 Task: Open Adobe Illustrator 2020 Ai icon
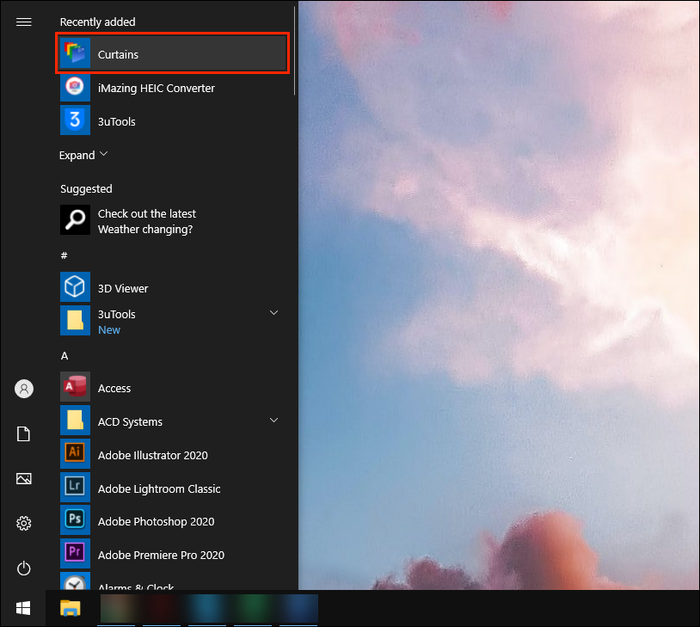click(75, 454)
